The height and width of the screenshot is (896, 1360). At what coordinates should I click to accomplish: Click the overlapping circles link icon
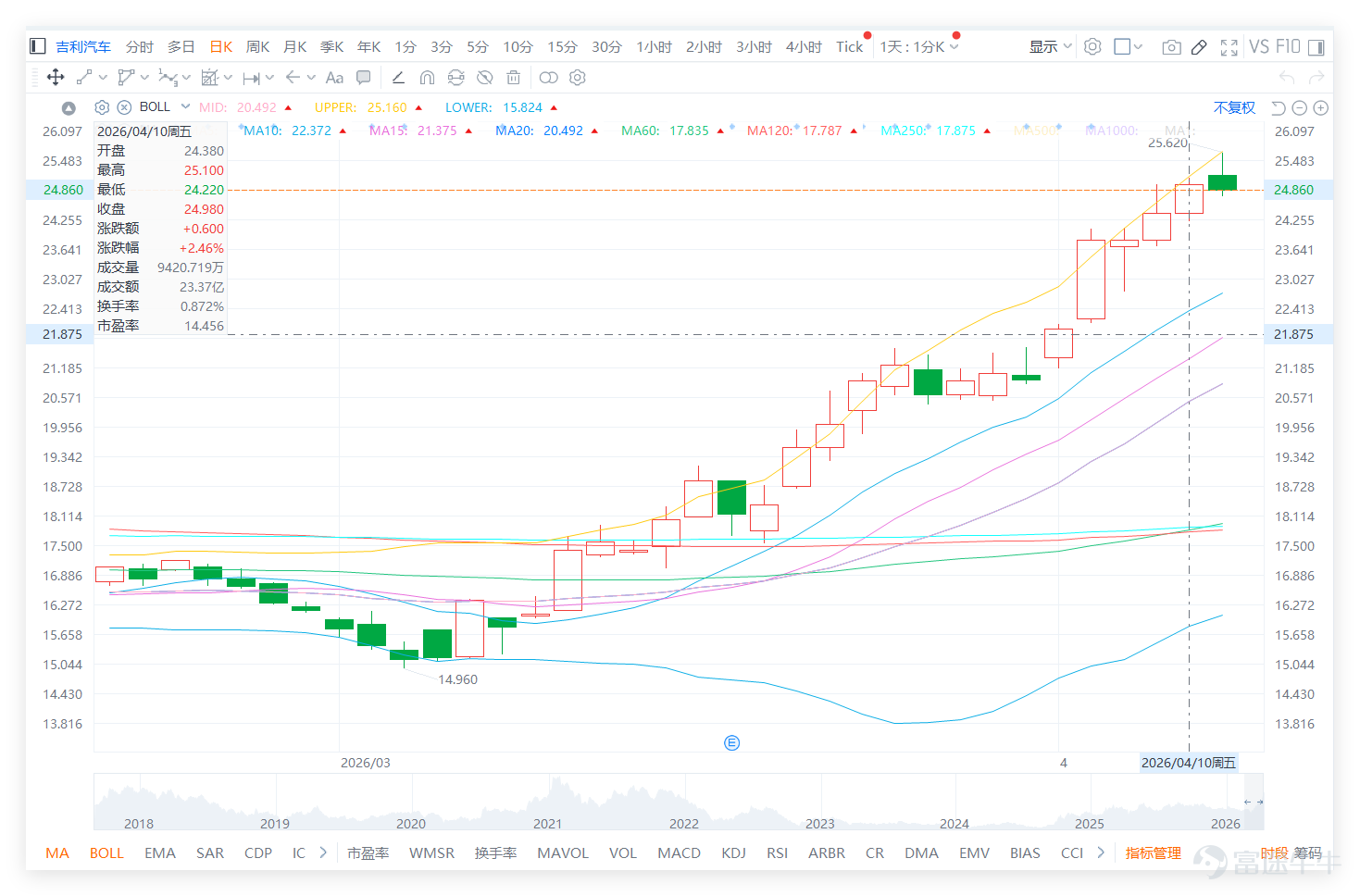[549, 78]
